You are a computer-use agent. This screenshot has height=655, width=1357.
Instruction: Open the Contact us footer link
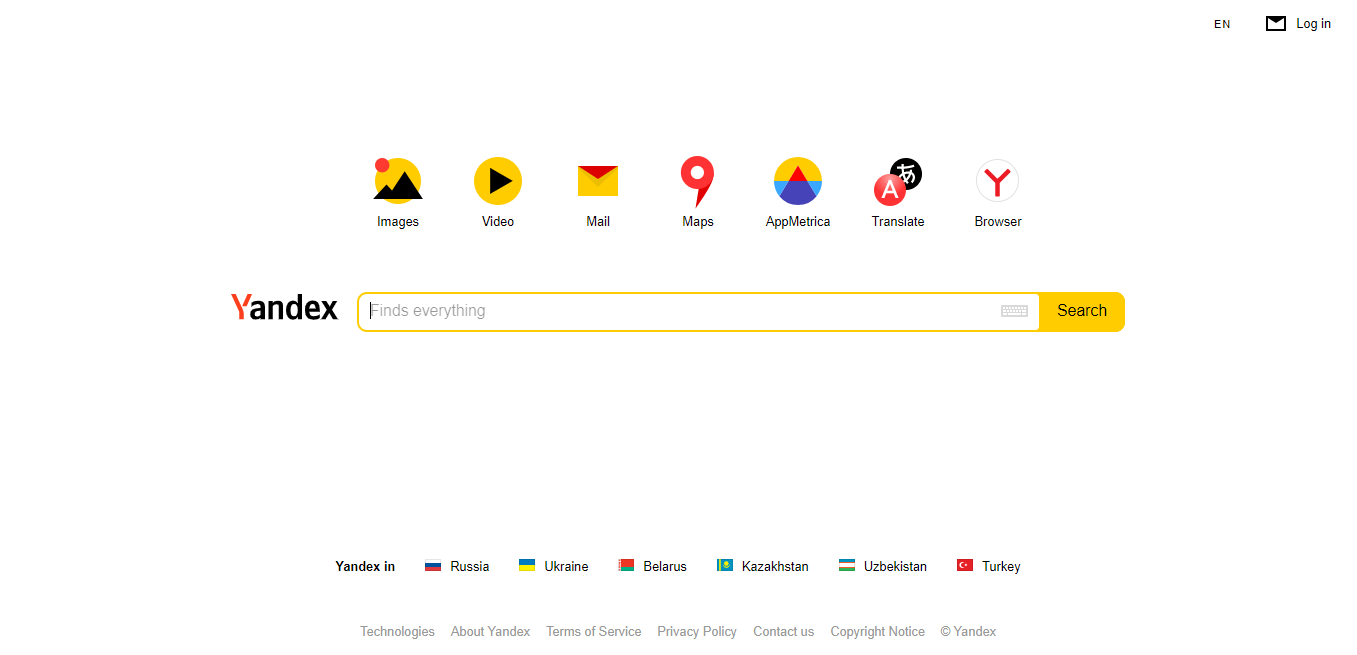pos(783,631)
